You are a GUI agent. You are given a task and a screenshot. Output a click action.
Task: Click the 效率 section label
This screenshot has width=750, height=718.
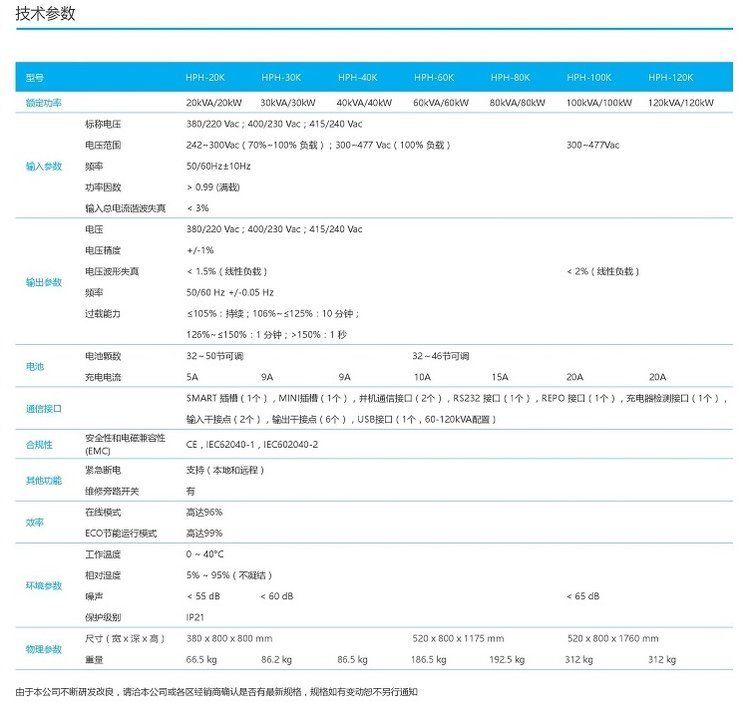click(34, 522)
